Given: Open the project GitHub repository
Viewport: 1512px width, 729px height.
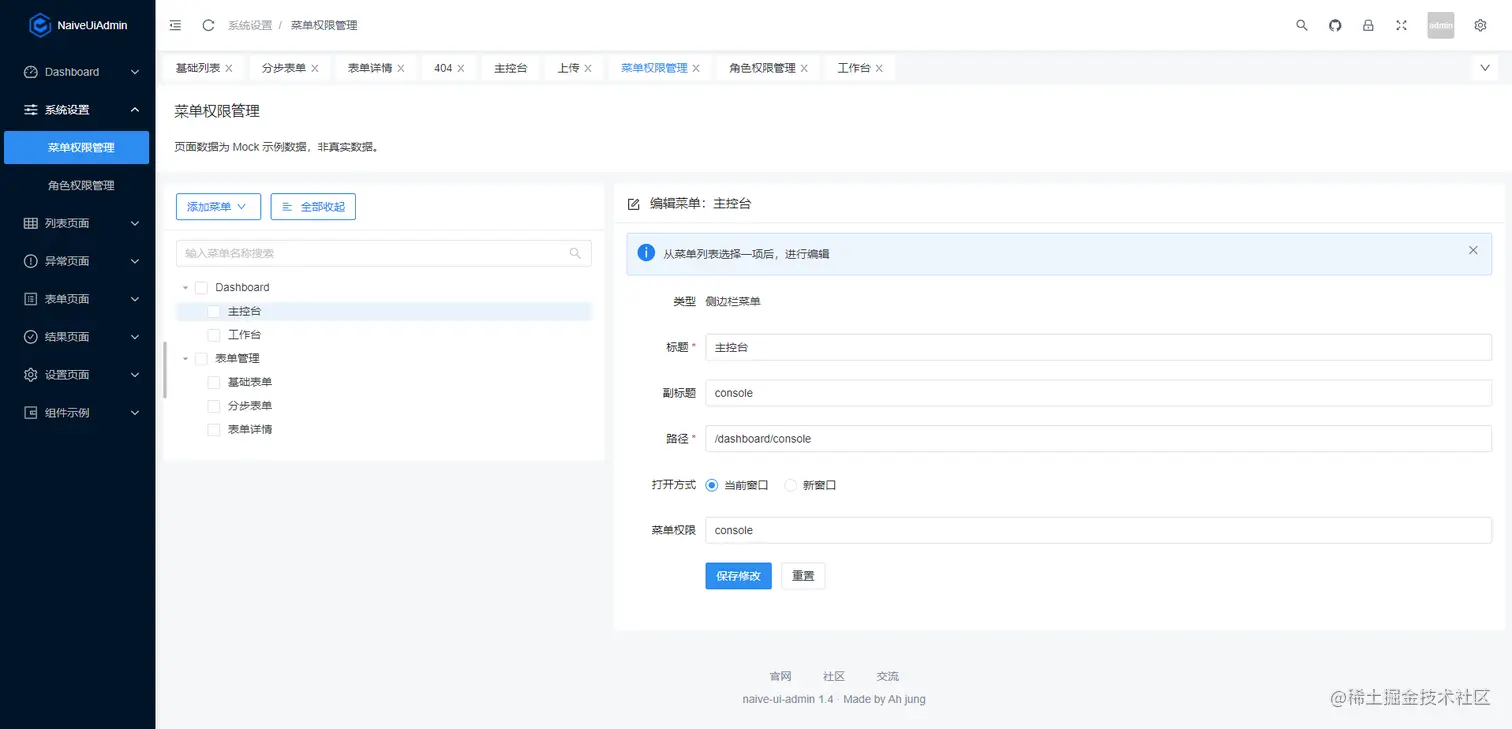Looking at the screenshot, I should pyautogui.click(x=1334, y=25).
